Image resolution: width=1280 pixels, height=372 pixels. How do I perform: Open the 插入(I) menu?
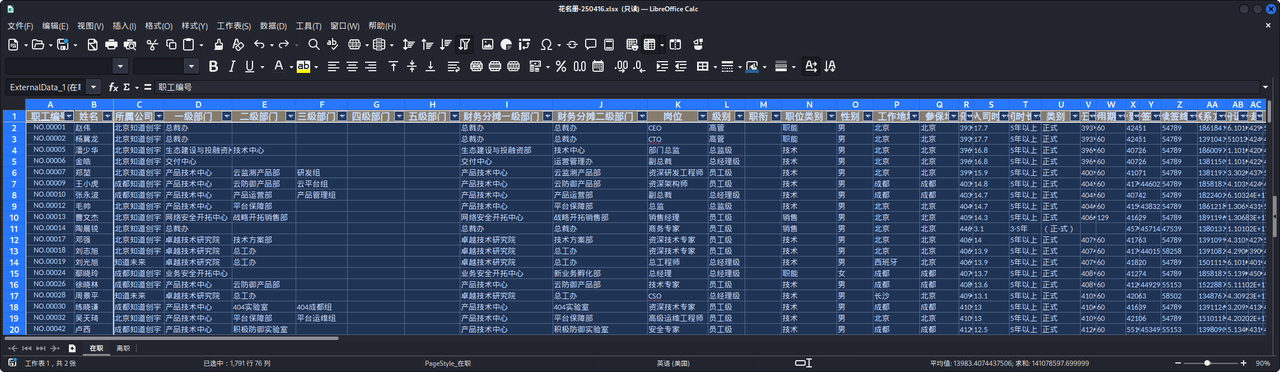pyautogui.click(x=124, y=25)
